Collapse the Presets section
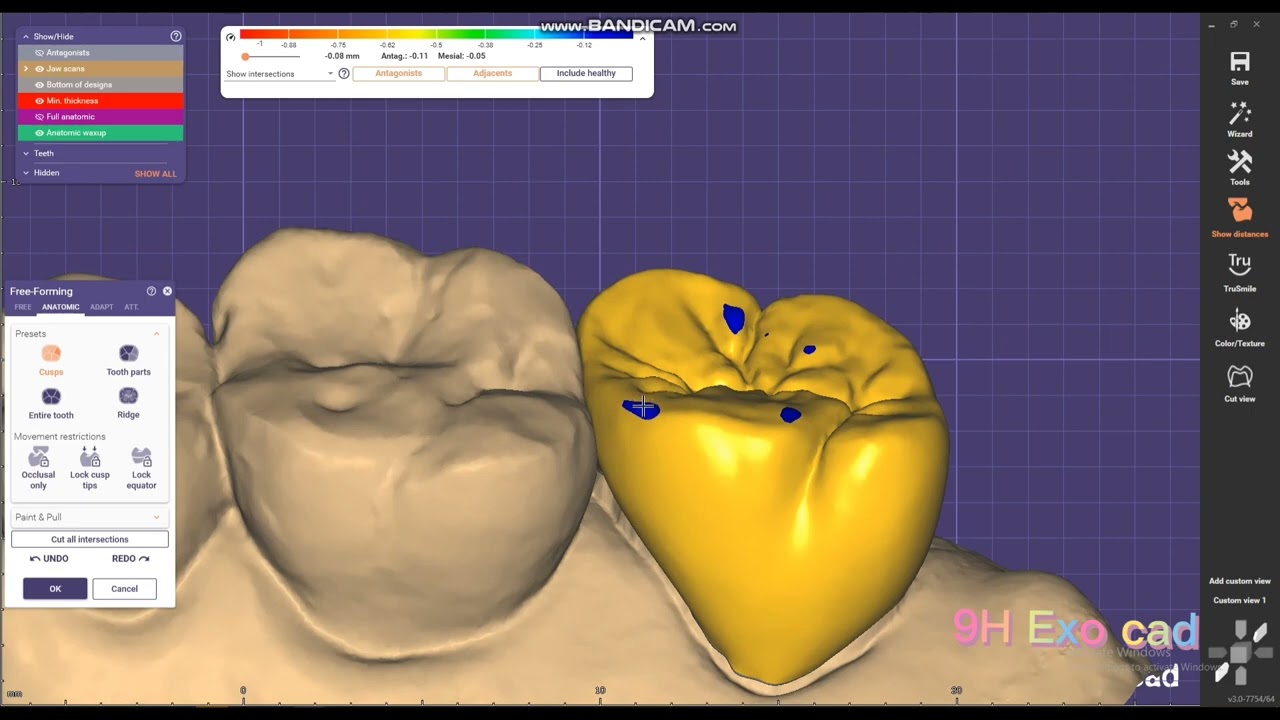The image size is (1280, 720). click(x=157, y=334)
